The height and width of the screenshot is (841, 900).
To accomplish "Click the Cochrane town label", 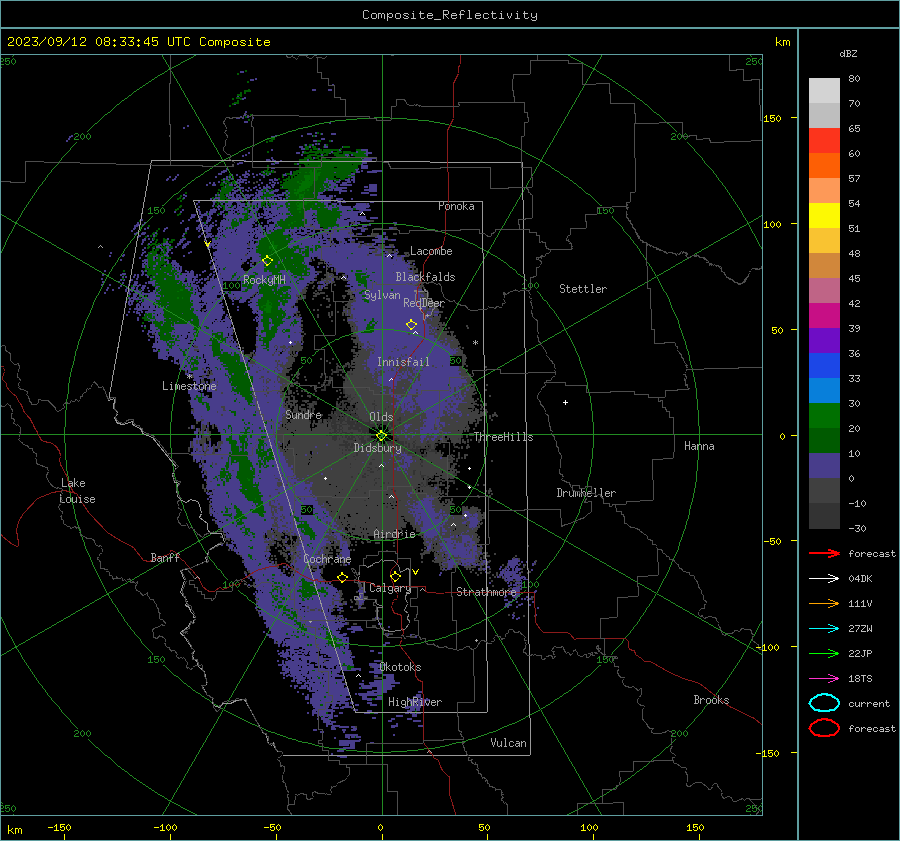I will click(x=327, y=559).
